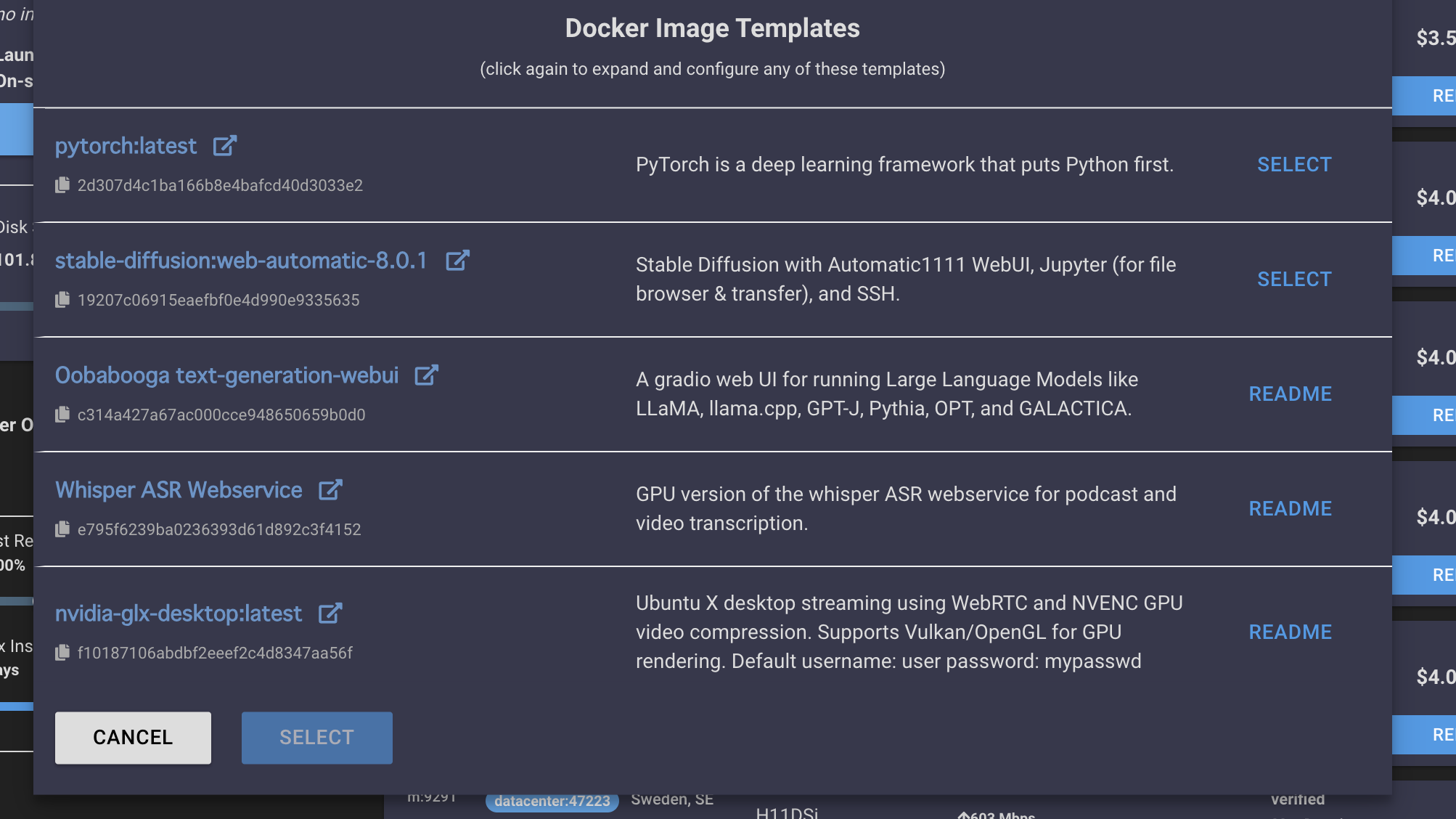Viewport: 1456px width, 819px height.
Task: Copy the nvidia-glx hash f10187106ab with copy icon
Action: pyautogui.click(x=62, y=653)
